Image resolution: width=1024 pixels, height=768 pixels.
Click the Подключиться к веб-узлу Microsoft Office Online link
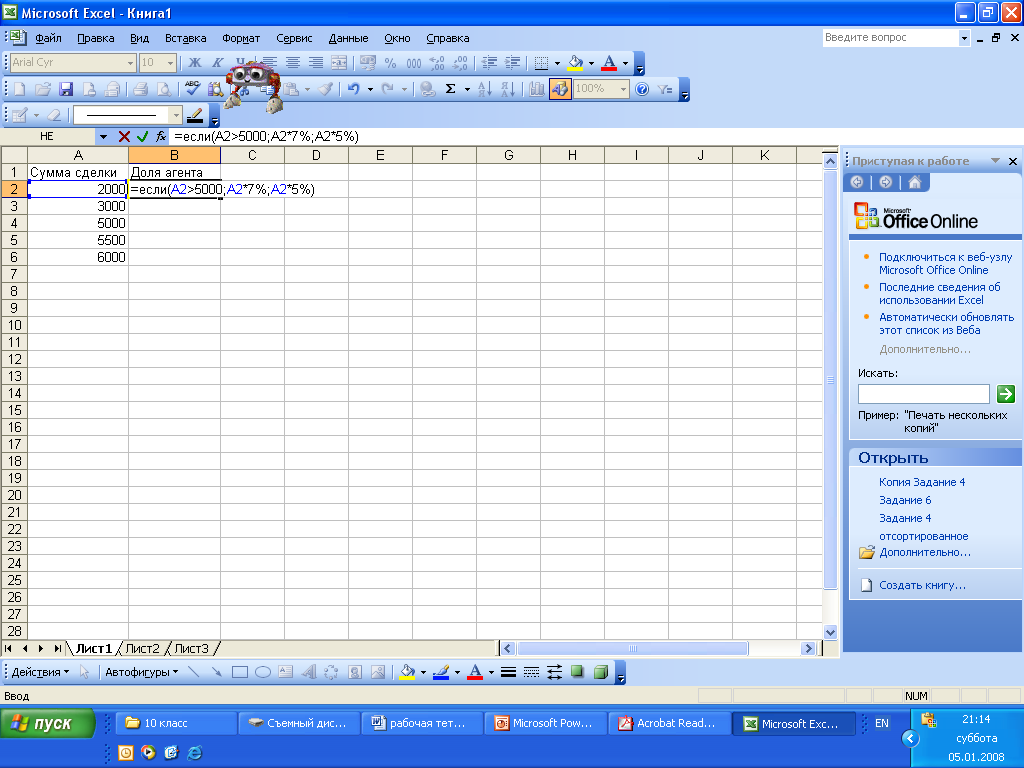945,264
